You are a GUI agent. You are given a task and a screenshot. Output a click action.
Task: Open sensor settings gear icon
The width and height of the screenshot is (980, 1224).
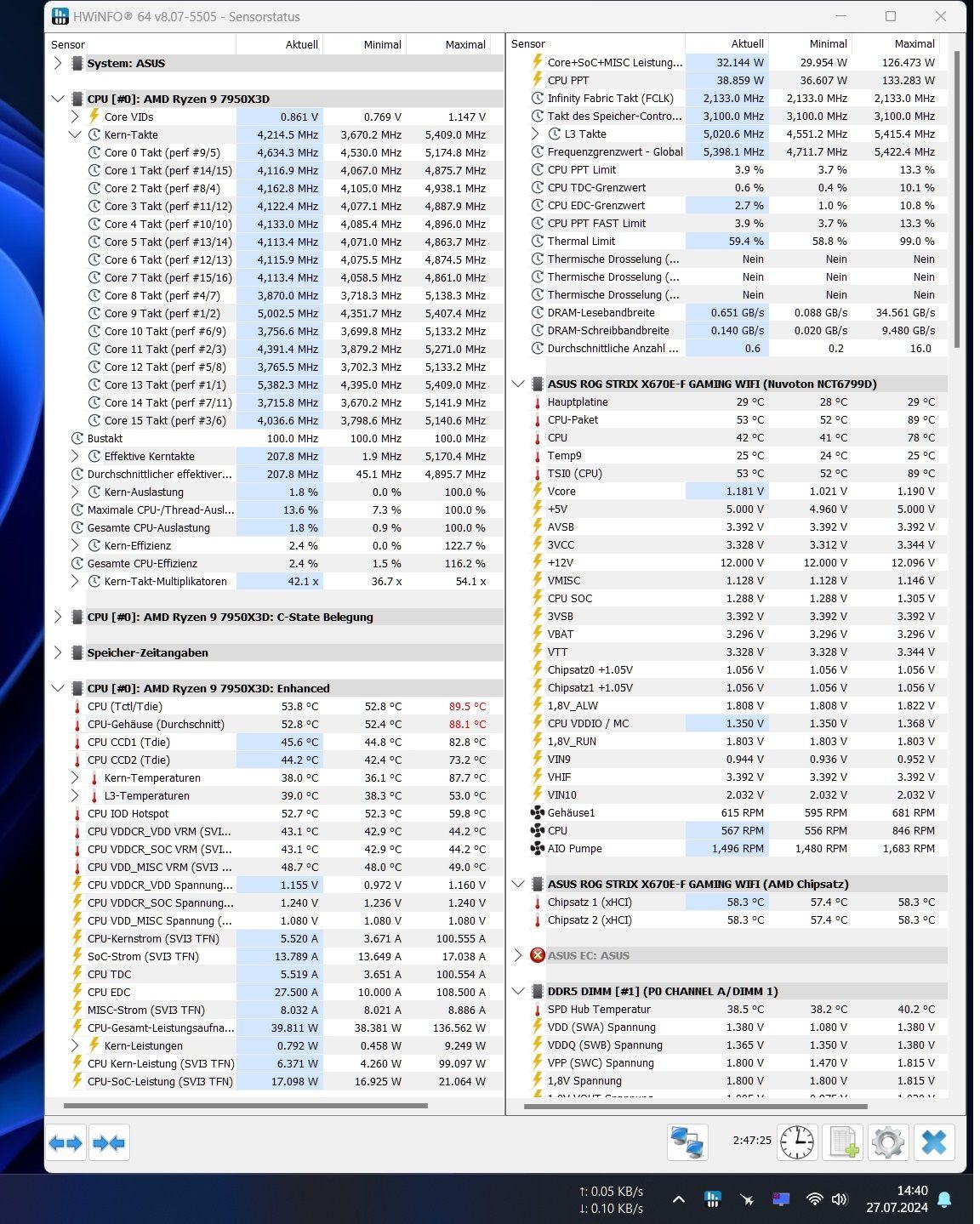tap(888, 1142)
